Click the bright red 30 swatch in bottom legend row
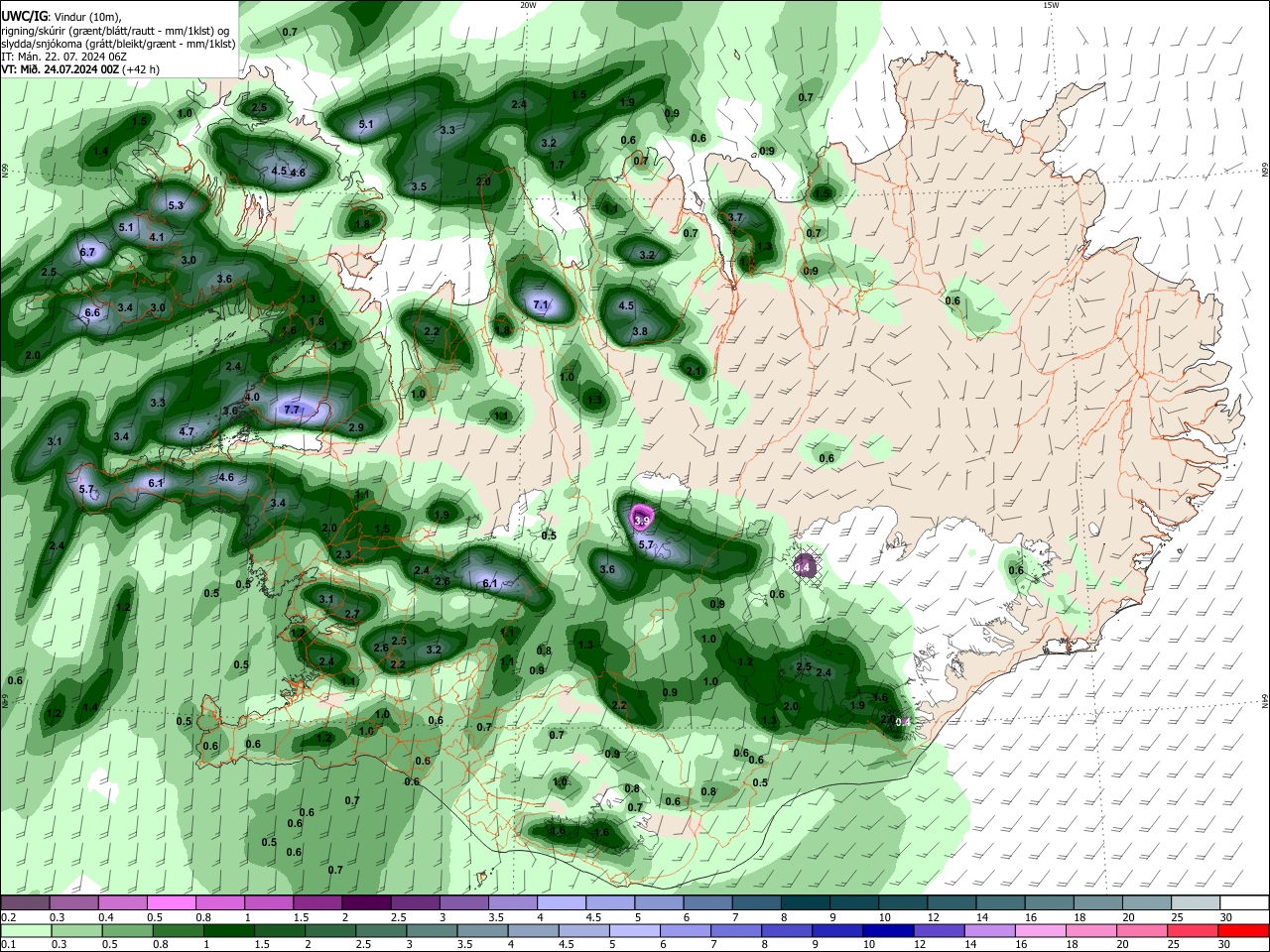Screen dimensions: 1270x952 click(x=1243, y=930)
